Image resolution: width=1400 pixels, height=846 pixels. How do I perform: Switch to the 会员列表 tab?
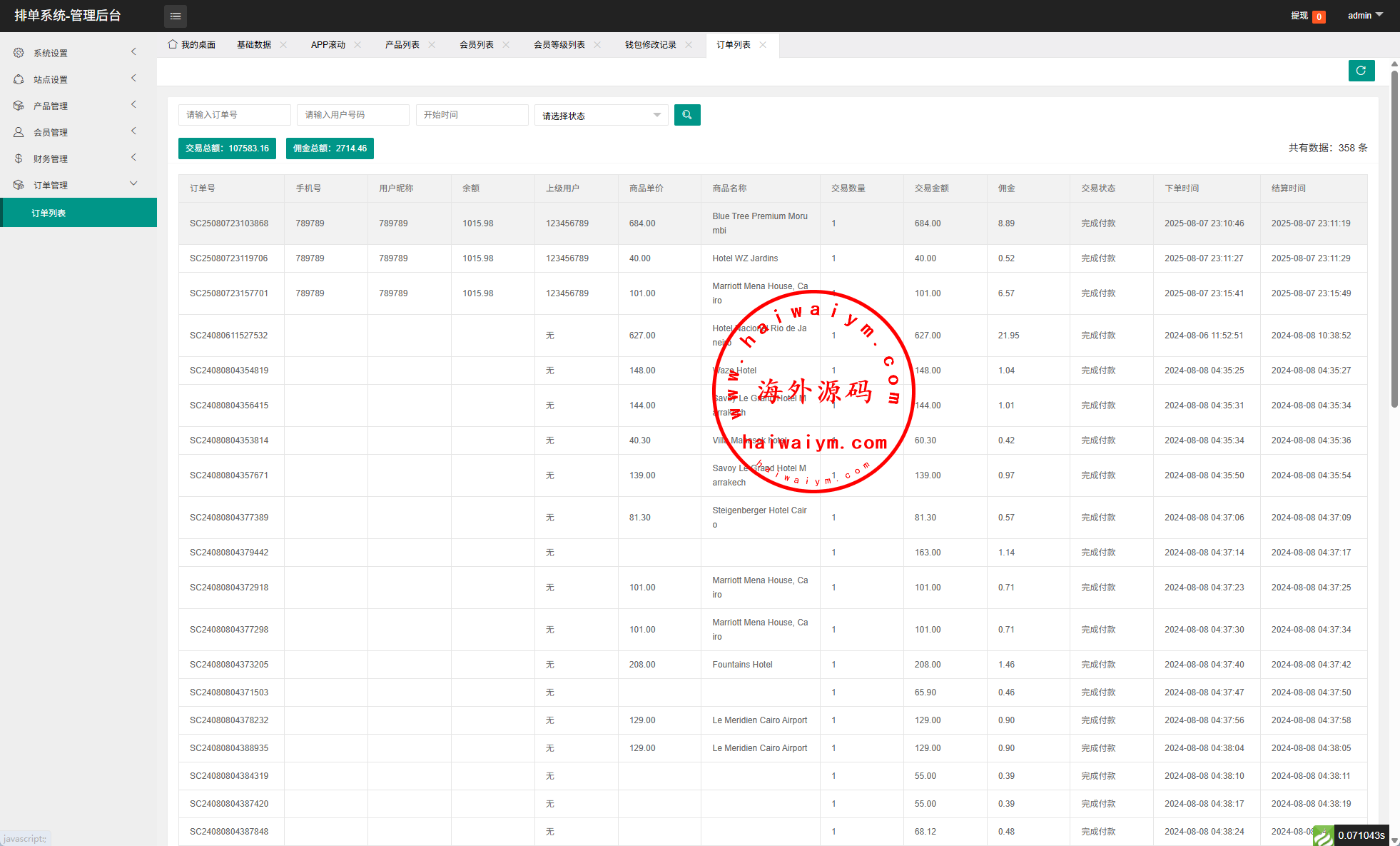(x=476, y=44)
